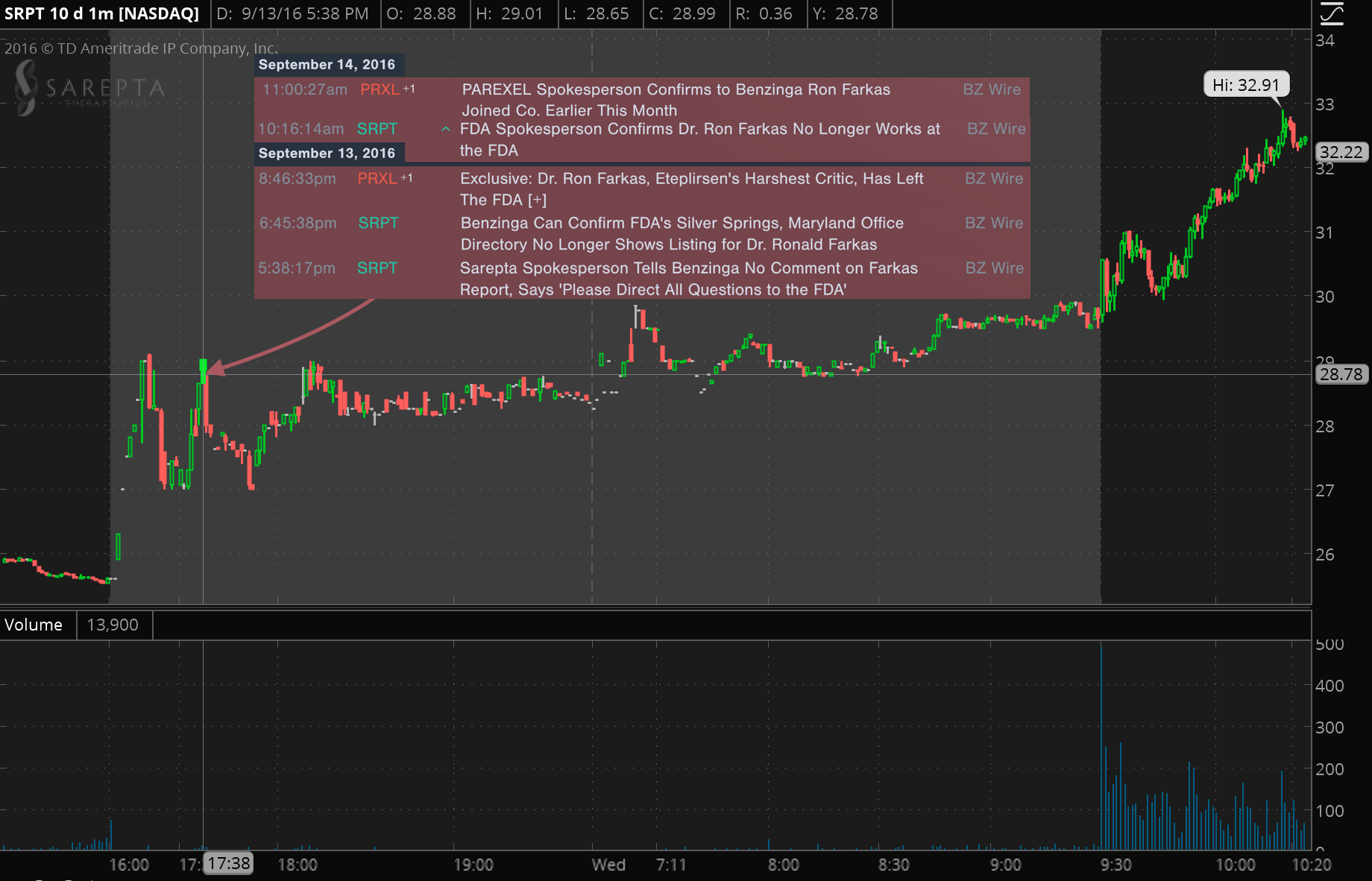The height and width of the screenshot is (881, 1372).
Task: Expand the [+] on the Farkas Exclusive headline
Action: pos(537,200)
